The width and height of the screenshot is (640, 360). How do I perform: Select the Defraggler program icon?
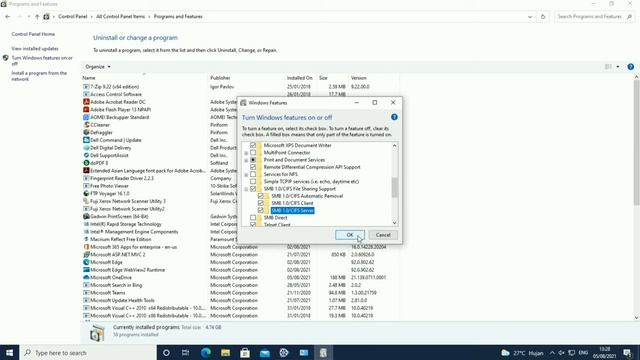coord(86,133)
